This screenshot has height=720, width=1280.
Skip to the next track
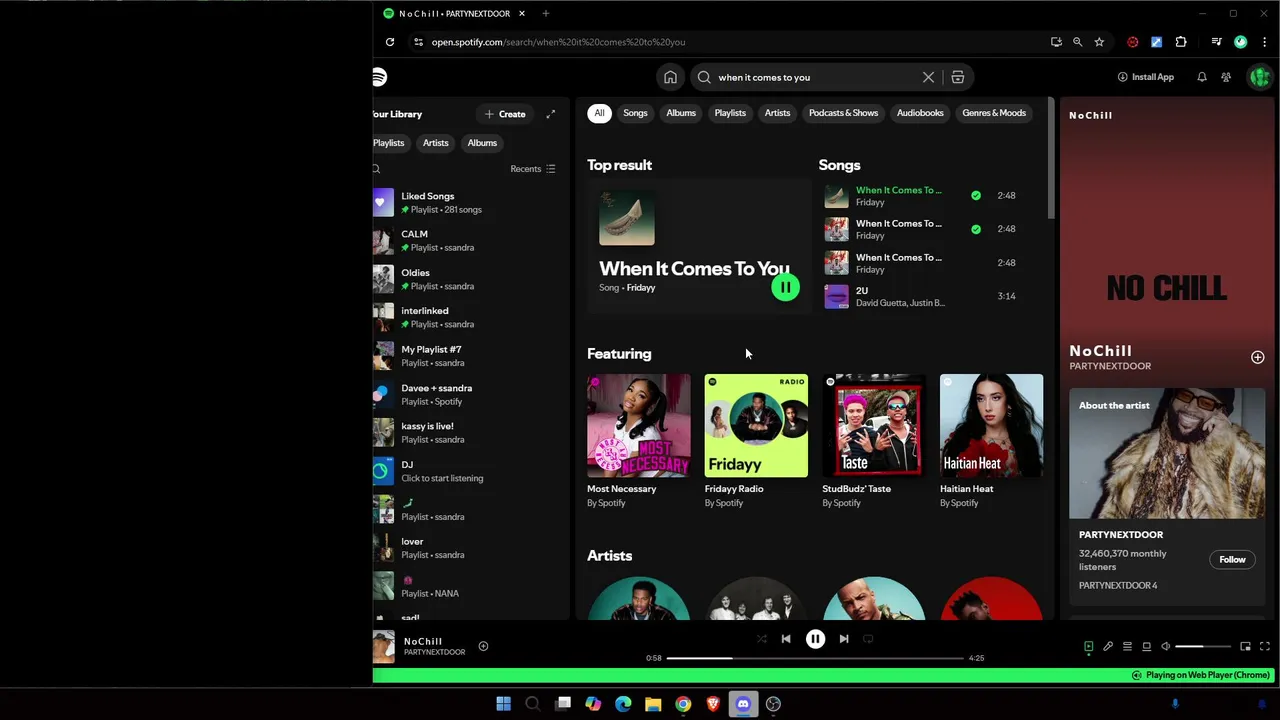[844, 639]
